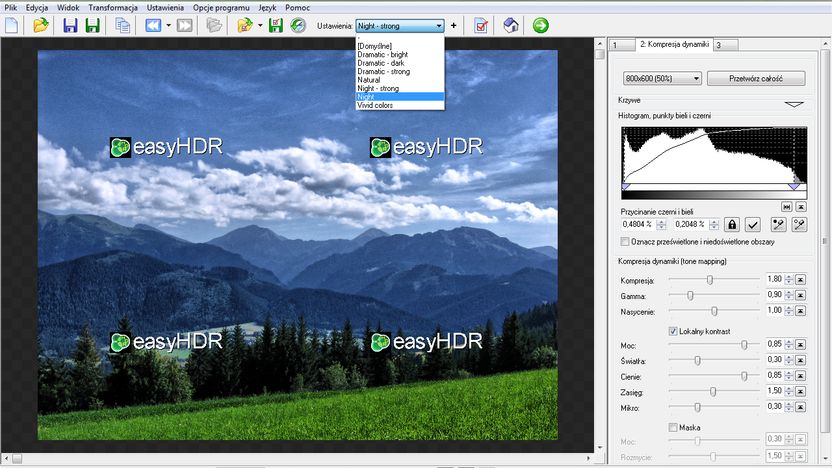Pick Dramatic - bright preset
Viewport: 832px width, 468px height.
[400, 54]
